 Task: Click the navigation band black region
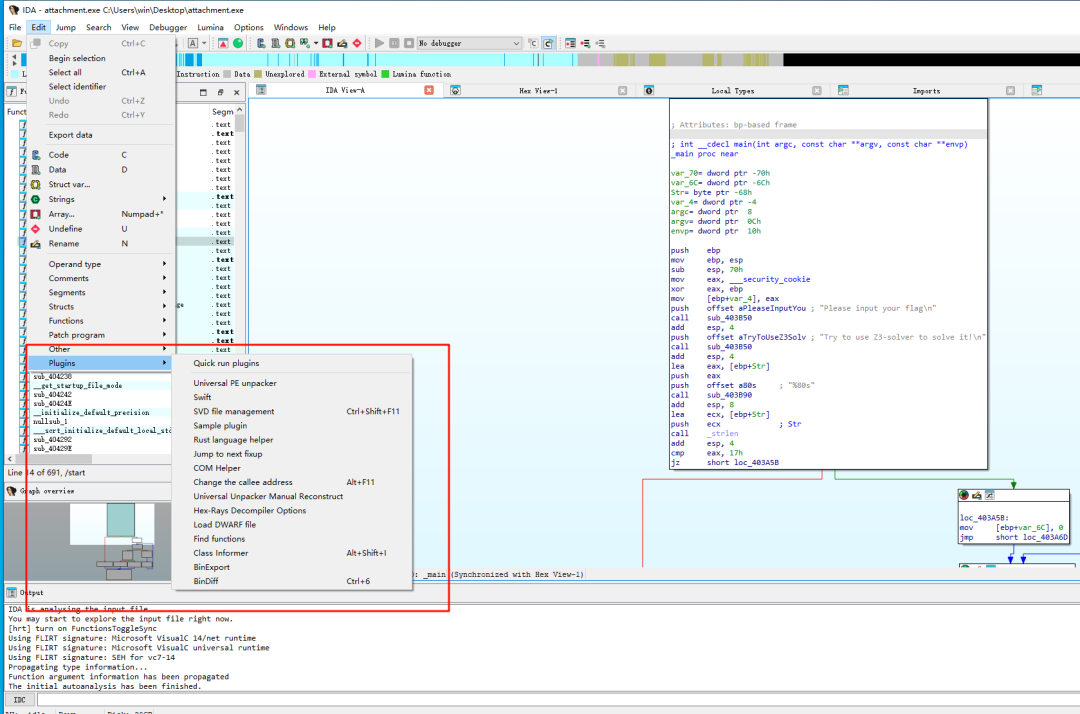coord(931,60)
